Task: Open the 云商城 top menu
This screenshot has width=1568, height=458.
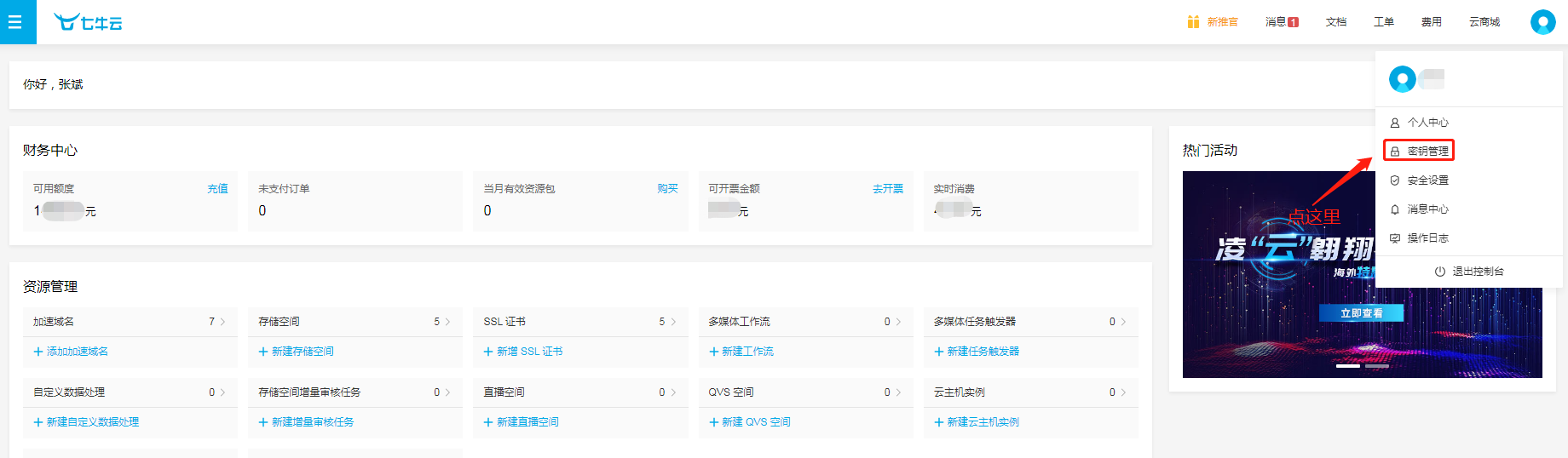Action: click(1484, 22)
